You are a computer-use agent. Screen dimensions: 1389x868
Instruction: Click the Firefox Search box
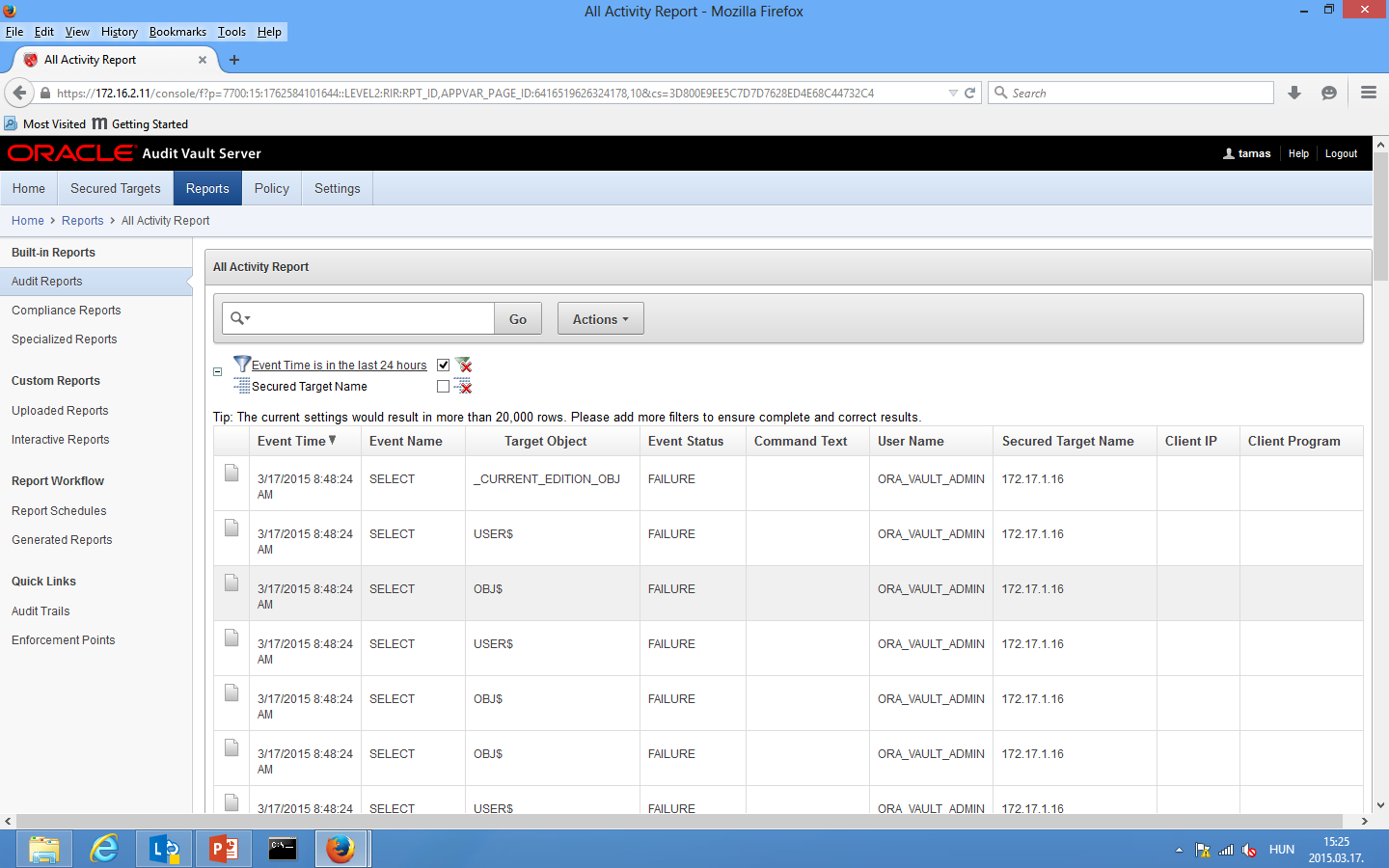tap(1130, 93)
